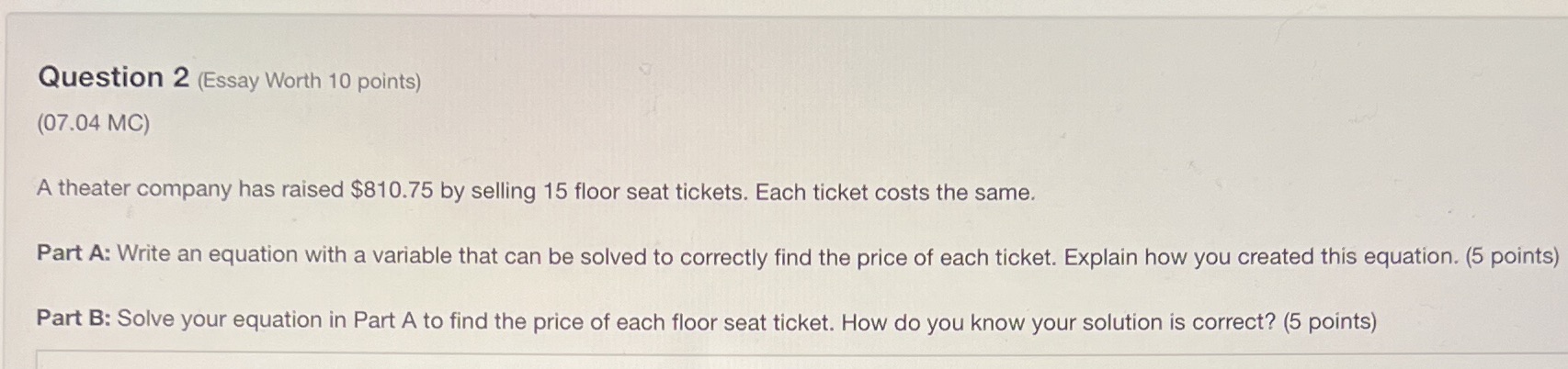This screenshot has width=1568, height=369.
Task: Click the phrase "Write an equation with a variable"
Action: (x=284, y=254)
